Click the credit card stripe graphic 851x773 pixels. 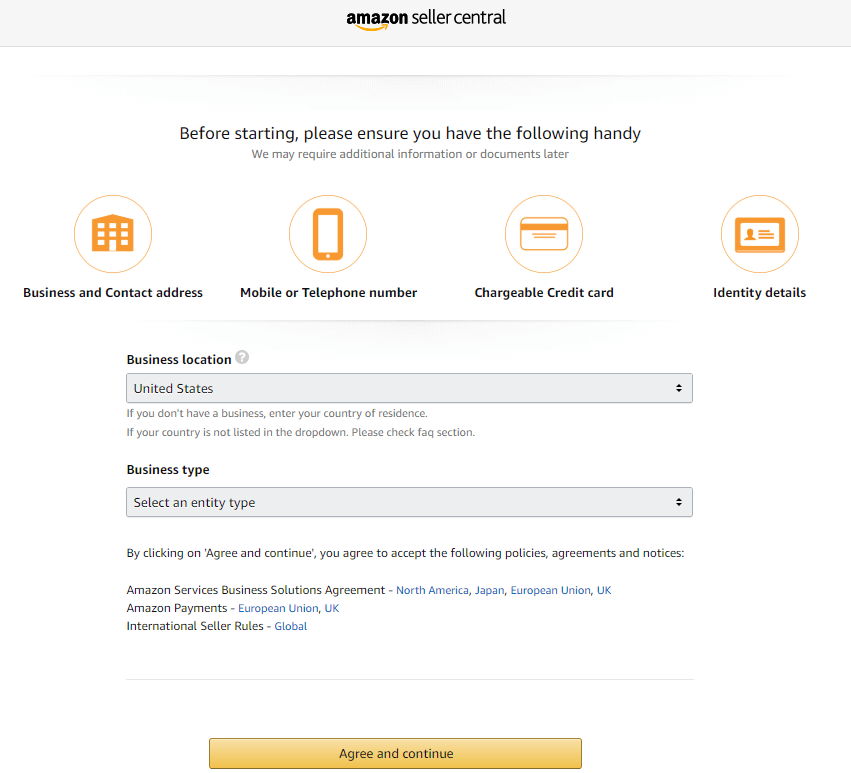point(544,228)
